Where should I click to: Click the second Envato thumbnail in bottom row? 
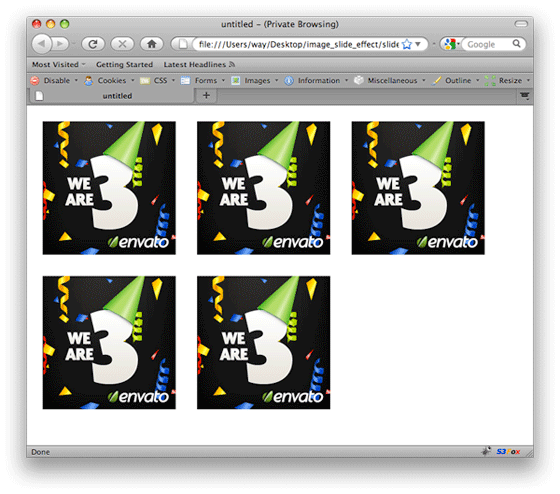264,343
